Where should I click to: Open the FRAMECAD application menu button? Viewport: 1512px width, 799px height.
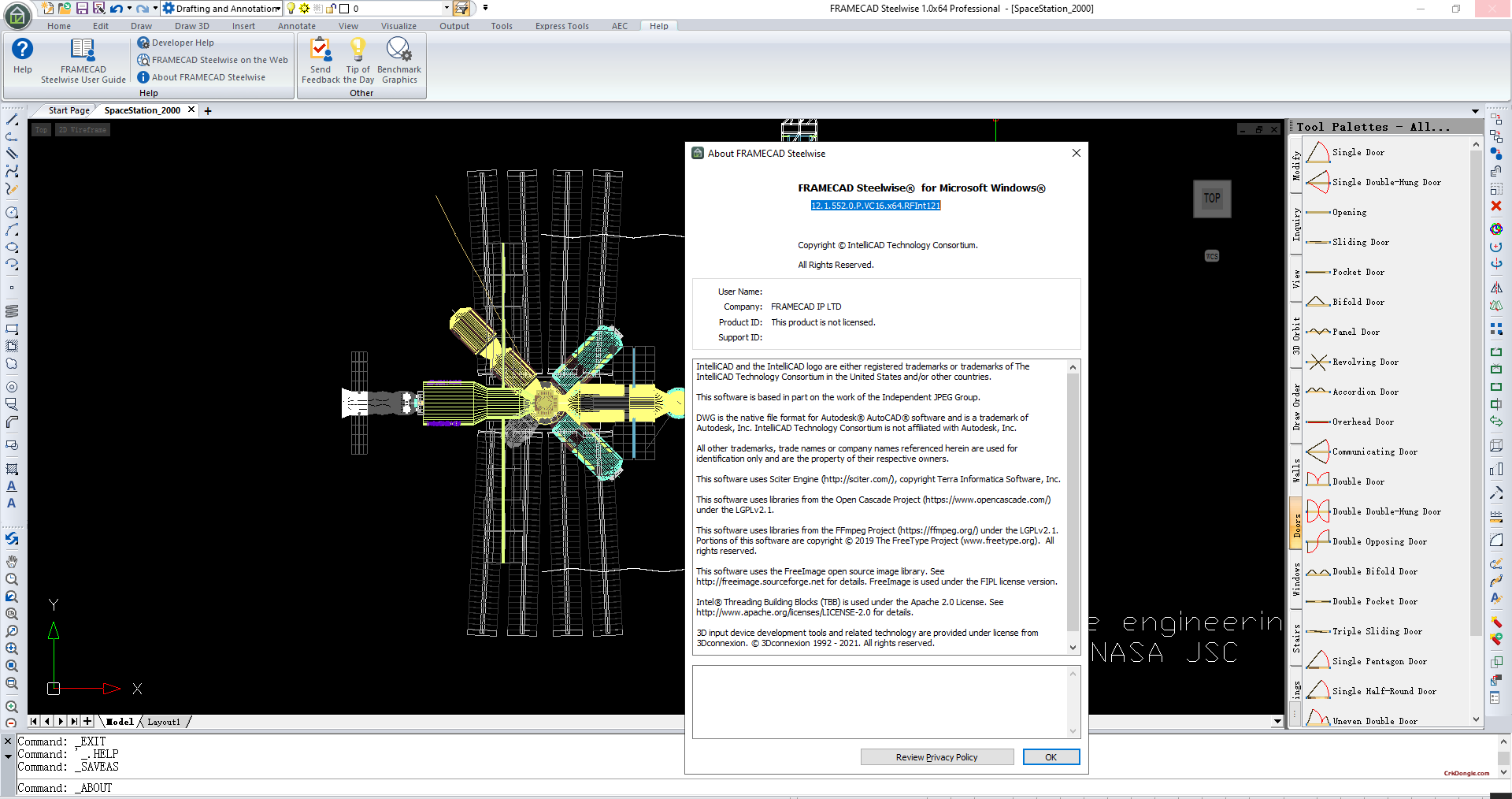pos(18,15)
